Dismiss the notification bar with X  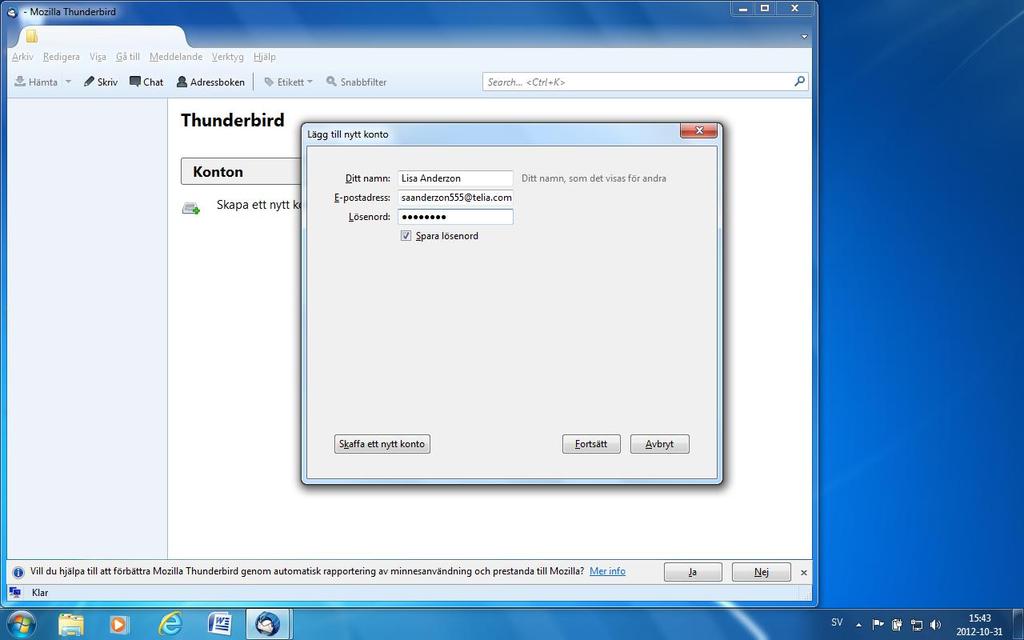tap(804, 572)
